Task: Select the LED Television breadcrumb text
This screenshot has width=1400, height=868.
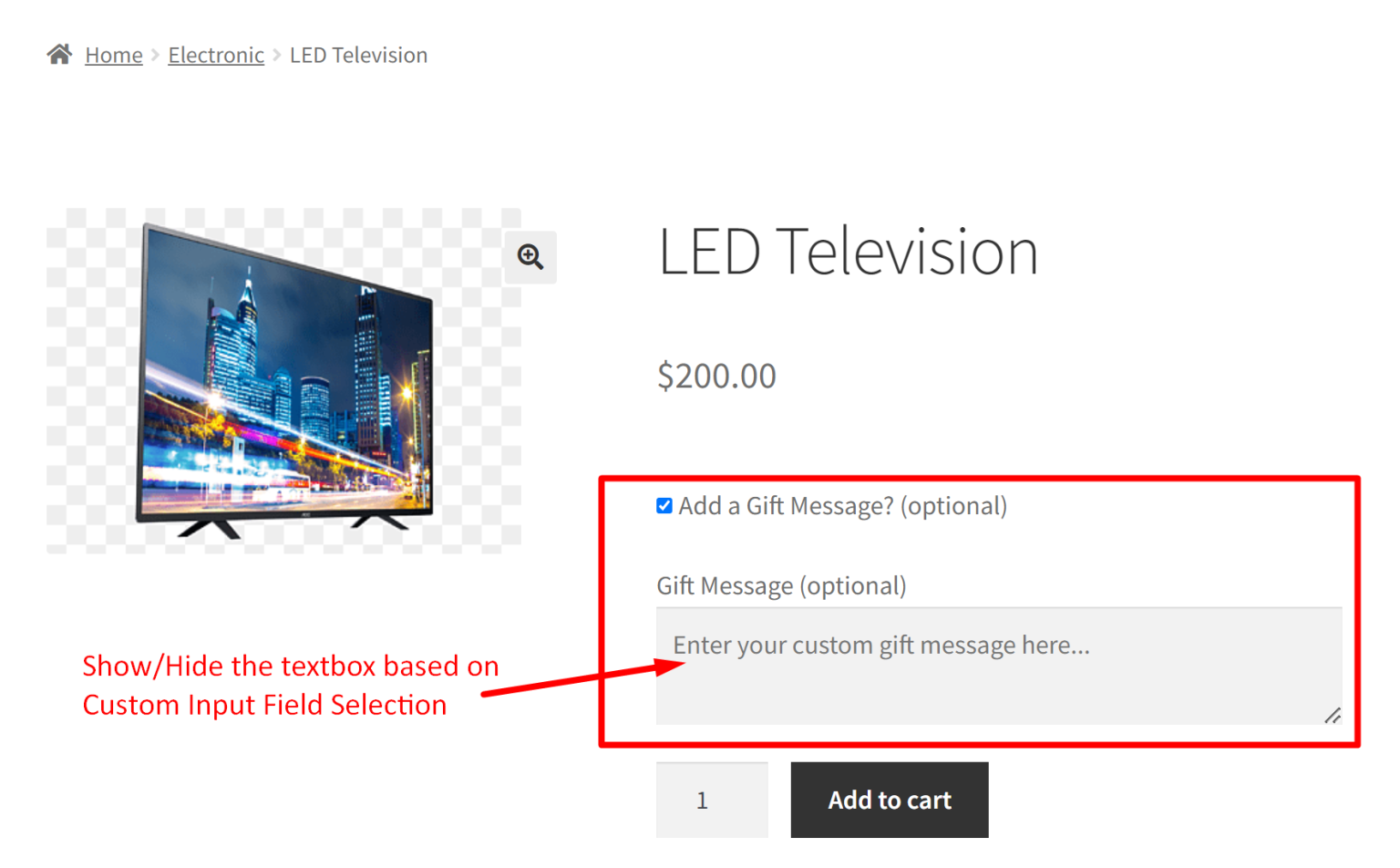Action: pyautogui.click(x=358, y=55)
